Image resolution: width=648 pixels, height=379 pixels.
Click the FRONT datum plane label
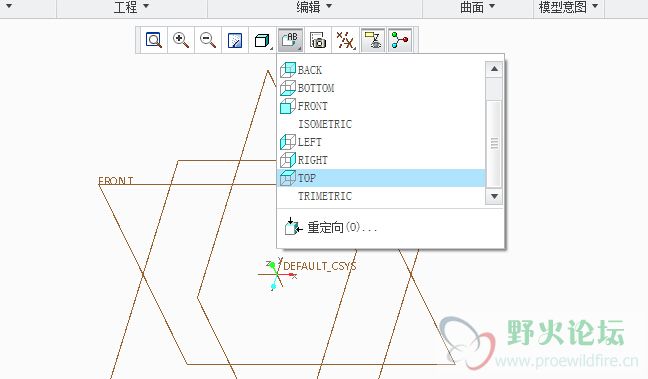[x=116, y=181]
